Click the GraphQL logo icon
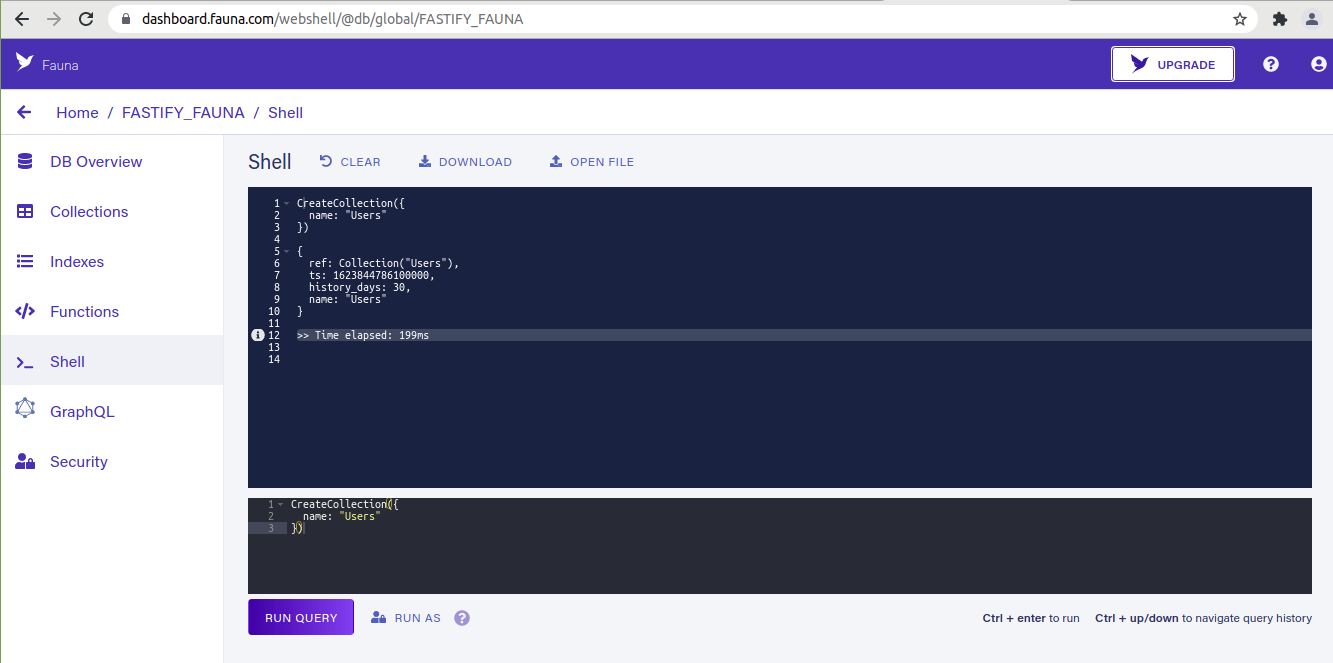The image size is (1333, 663). point(25,410)
